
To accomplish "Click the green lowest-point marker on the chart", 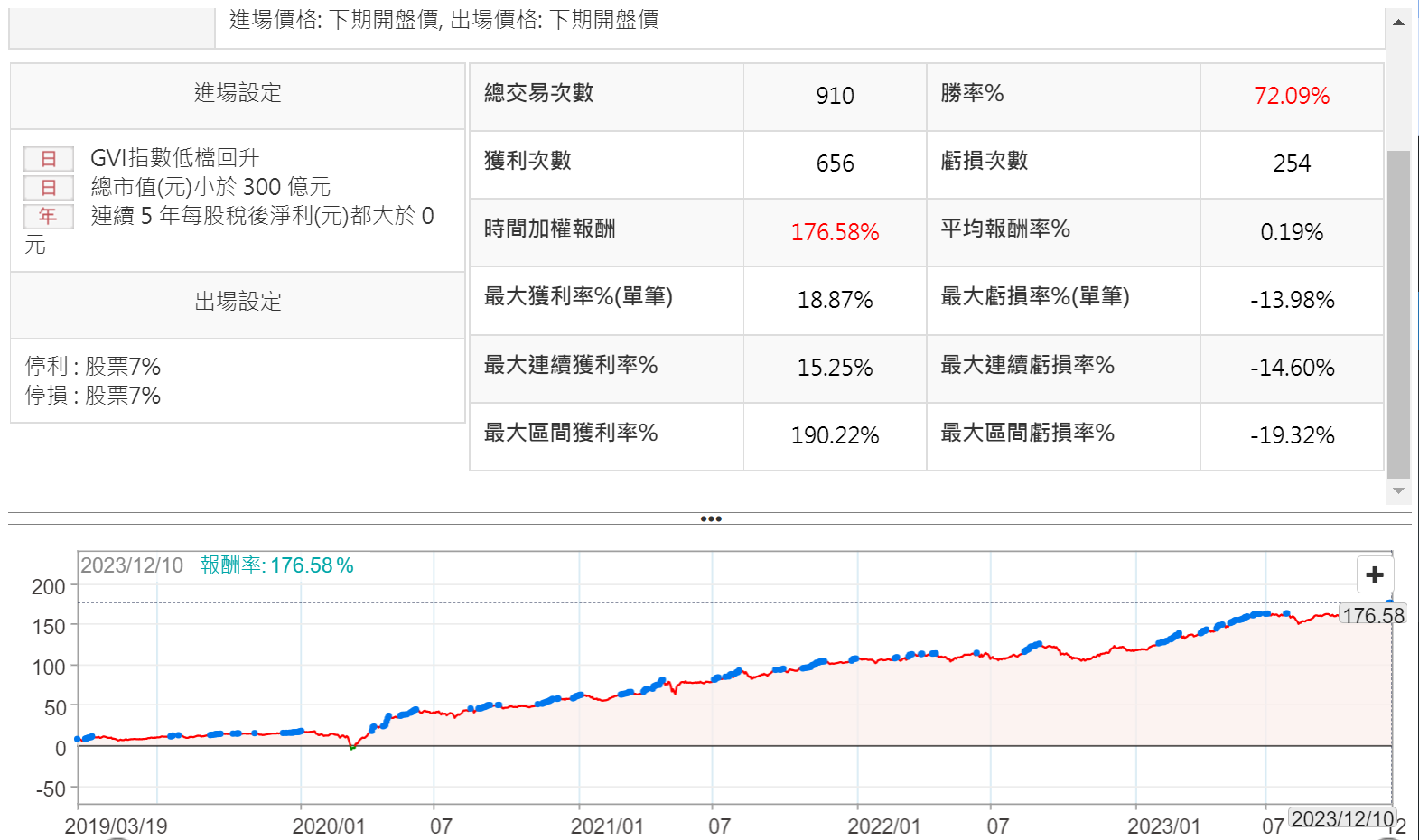I will [352, 747].
